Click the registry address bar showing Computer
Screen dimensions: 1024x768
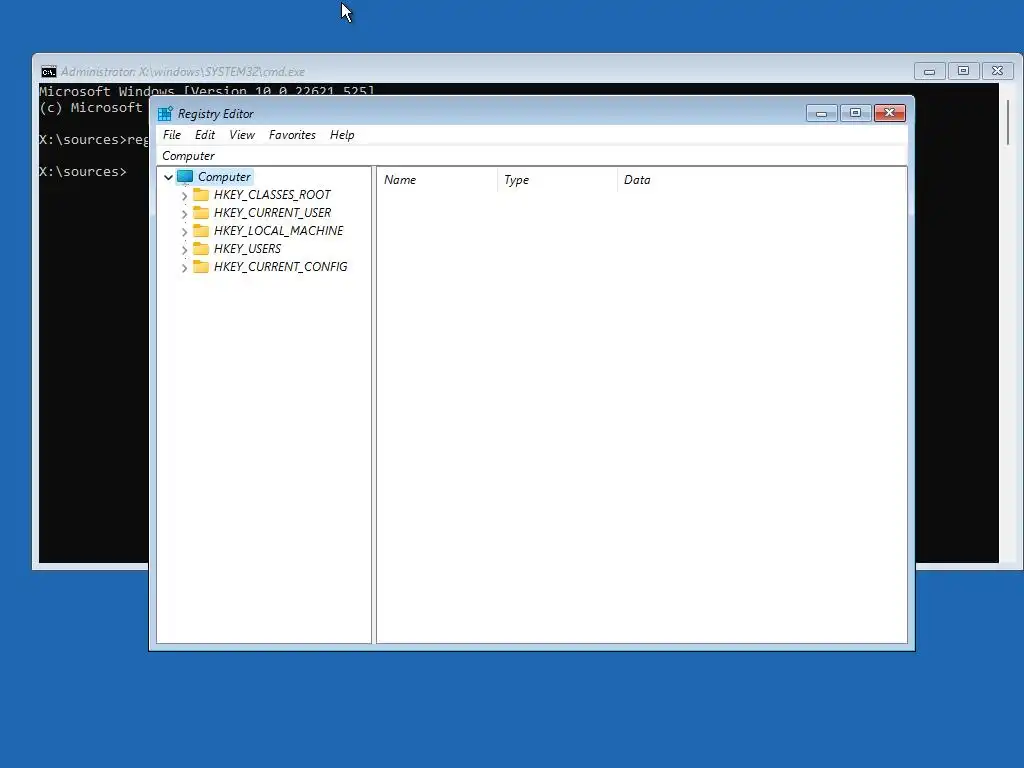pyautogui.click(x=532, y=156)
